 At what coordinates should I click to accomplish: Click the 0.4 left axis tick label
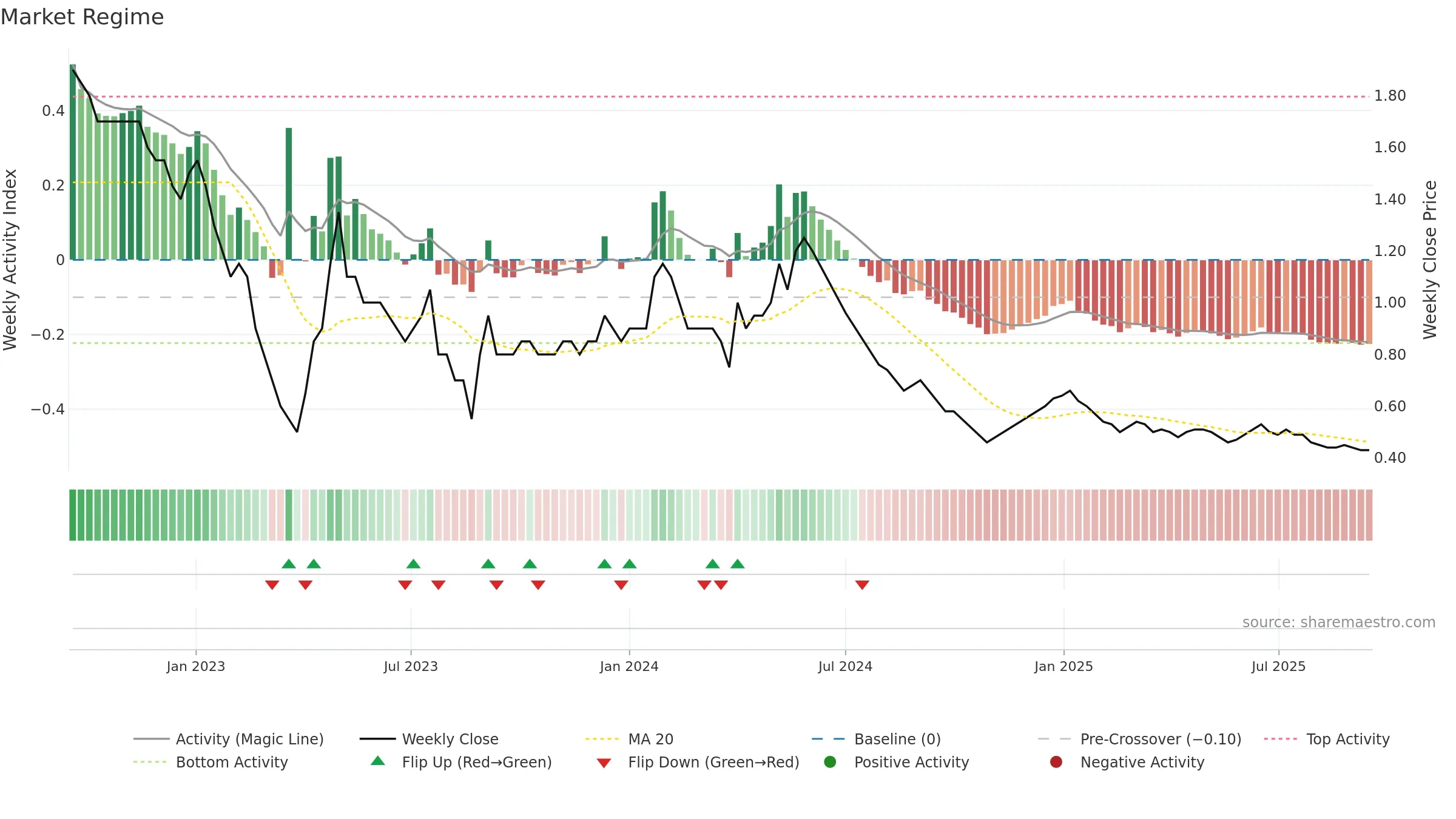click(x=53, y=111)
